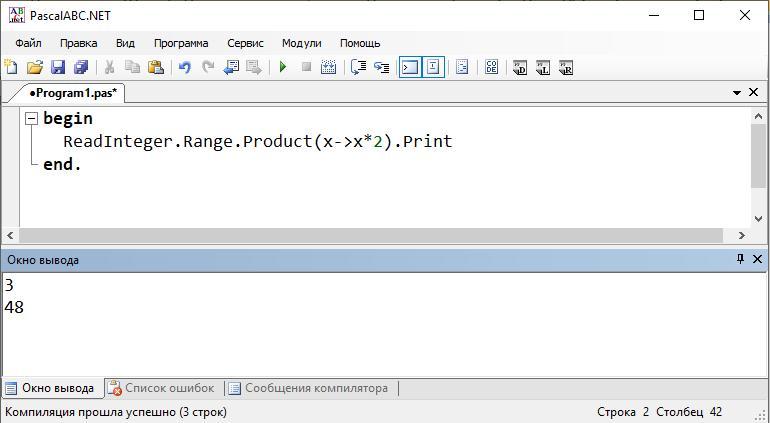770x423 pixels.
Task: Click the toolbar icon labeled D
Action: (x=520, y=67)
